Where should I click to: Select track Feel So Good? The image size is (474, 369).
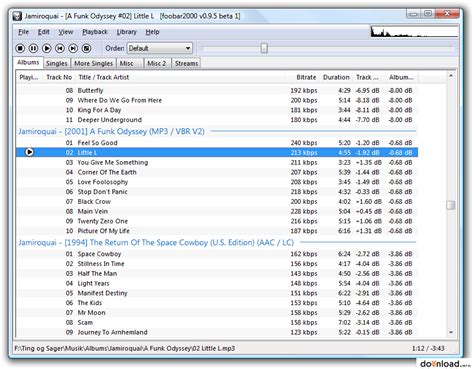[217, 143]
